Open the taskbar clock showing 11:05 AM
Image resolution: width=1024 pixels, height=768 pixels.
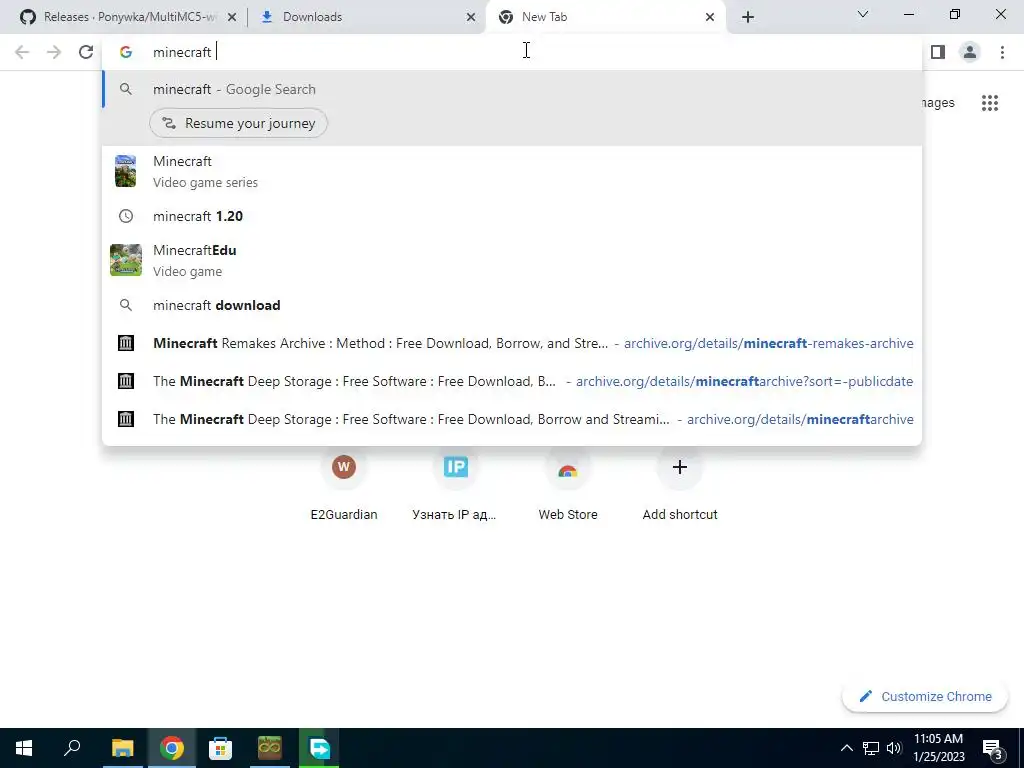[x=938, y=748]
